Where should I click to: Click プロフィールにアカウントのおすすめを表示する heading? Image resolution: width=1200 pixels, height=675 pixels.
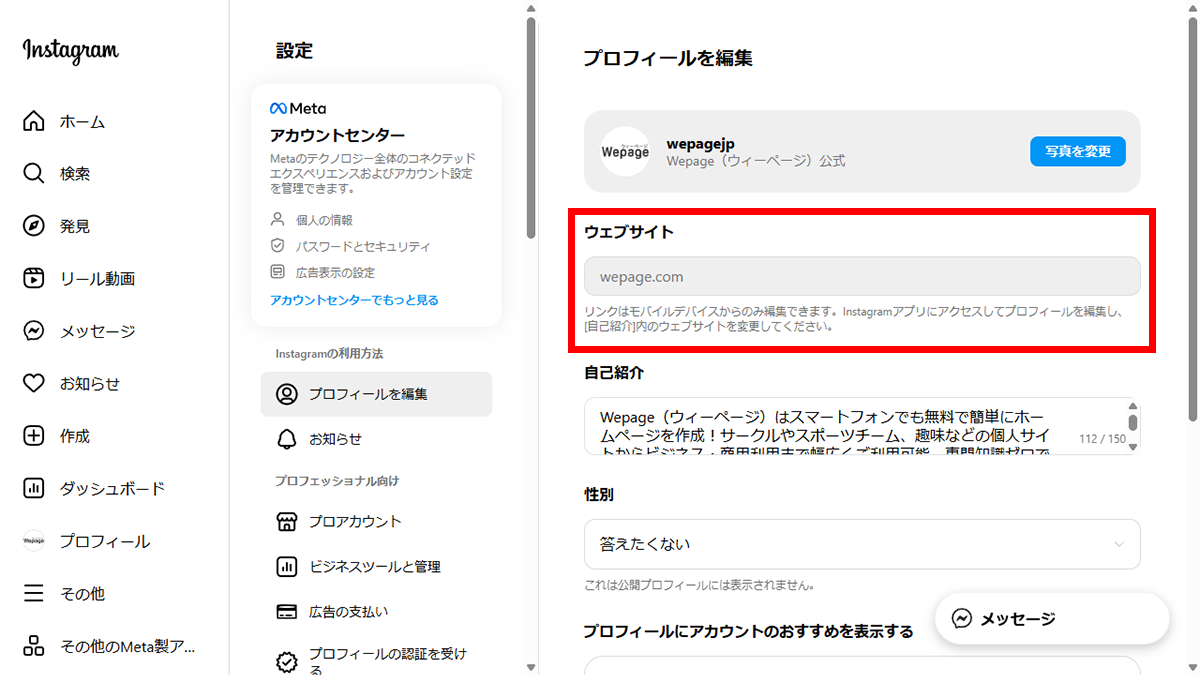click(749, 631)
